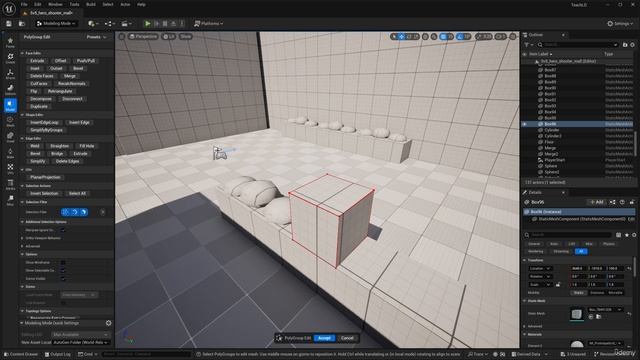Click the Delete Faces button

42,76
